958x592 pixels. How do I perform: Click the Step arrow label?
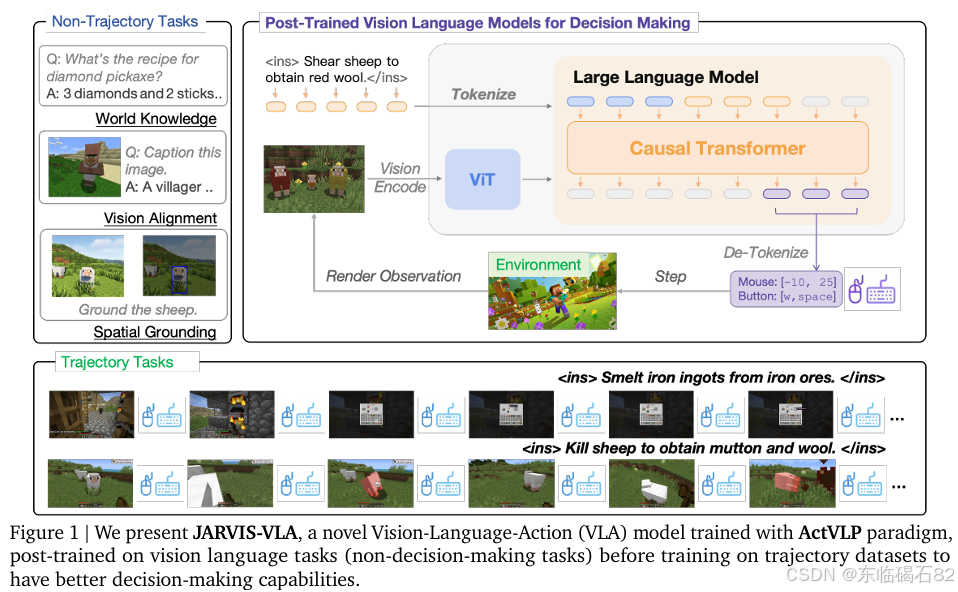pos(670,277)
